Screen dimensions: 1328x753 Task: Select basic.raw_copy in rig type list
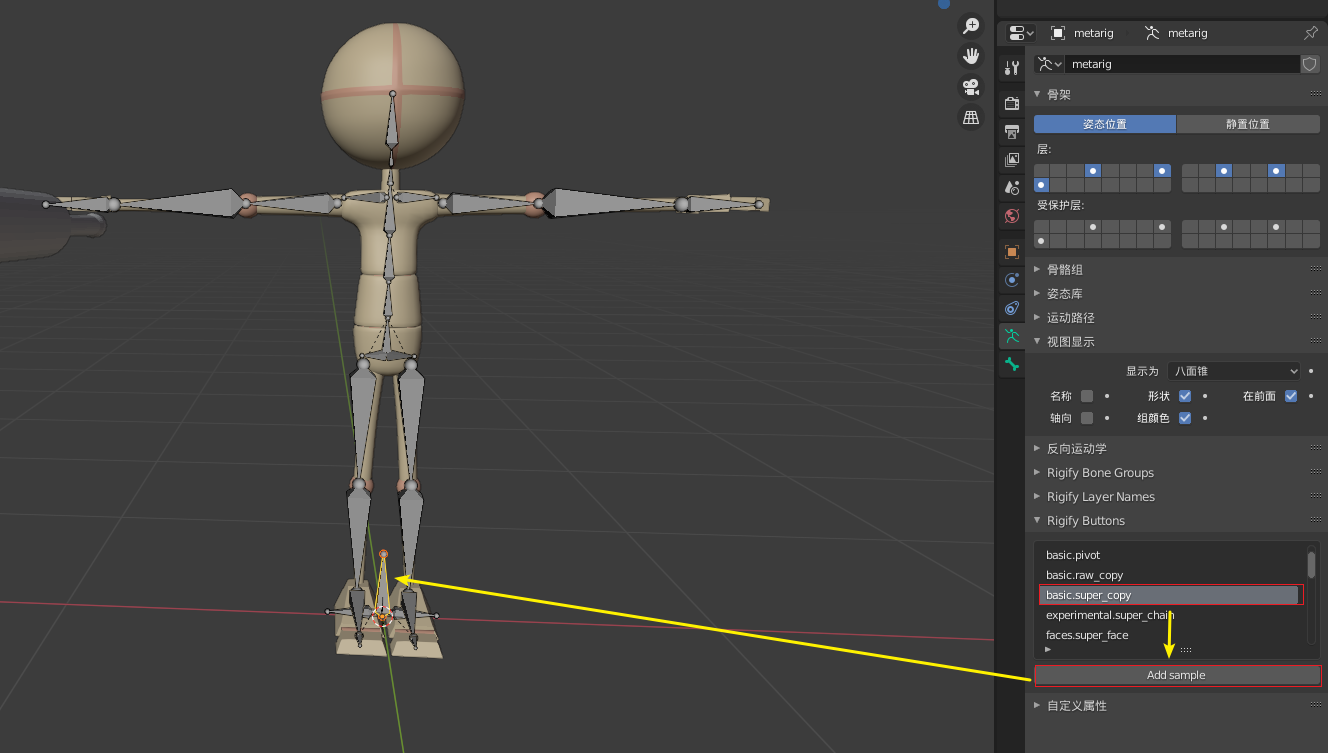point(1170,575)
